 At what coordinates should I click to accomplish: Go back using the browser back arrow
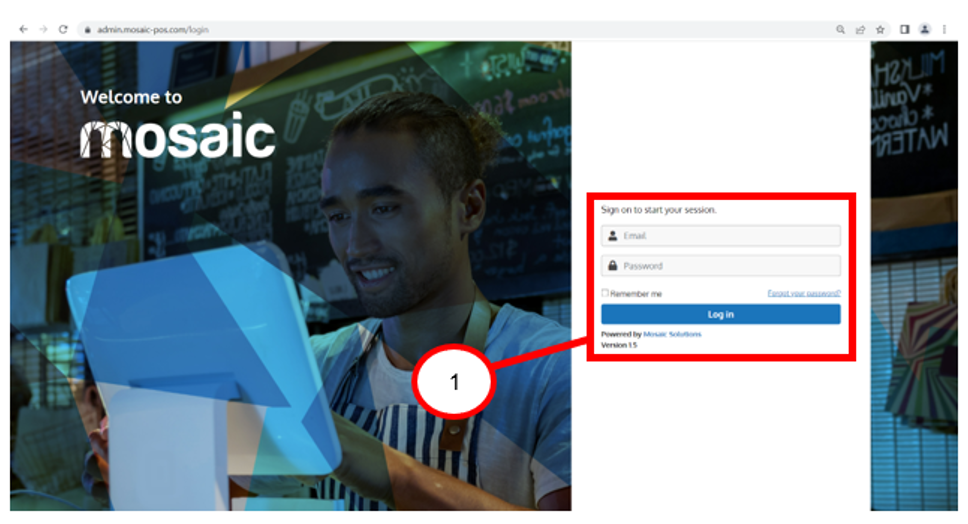[23, 29]
